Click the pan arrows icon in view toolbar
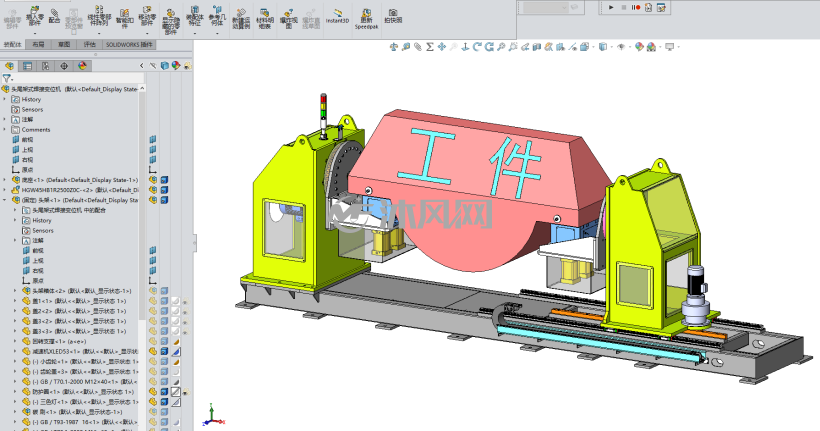The image size is (820, 431). point(442,47)
